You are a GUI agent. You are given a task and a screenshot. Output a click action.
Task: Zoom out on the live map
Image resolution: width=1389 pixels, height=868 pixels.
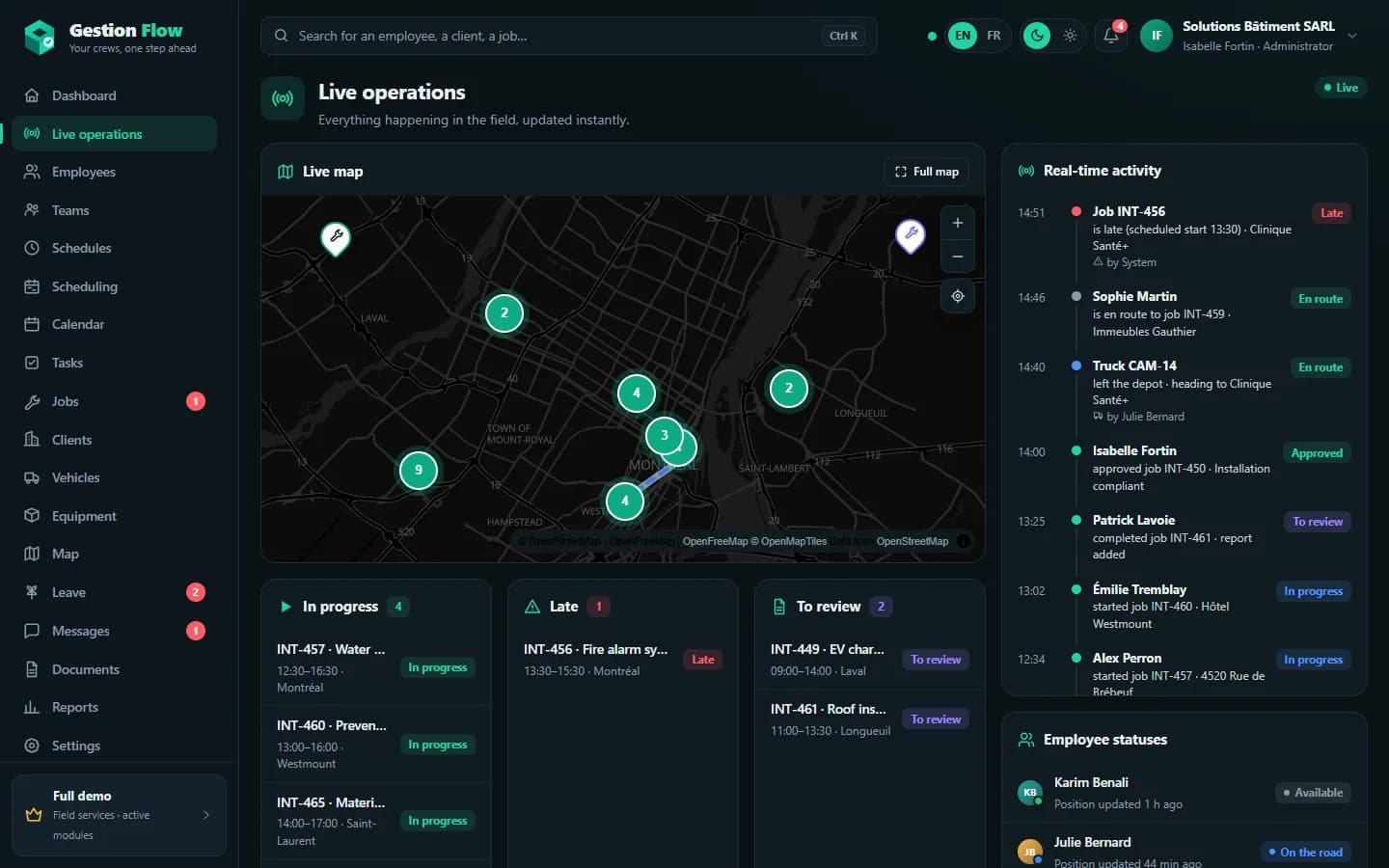[x=958, y=257]
